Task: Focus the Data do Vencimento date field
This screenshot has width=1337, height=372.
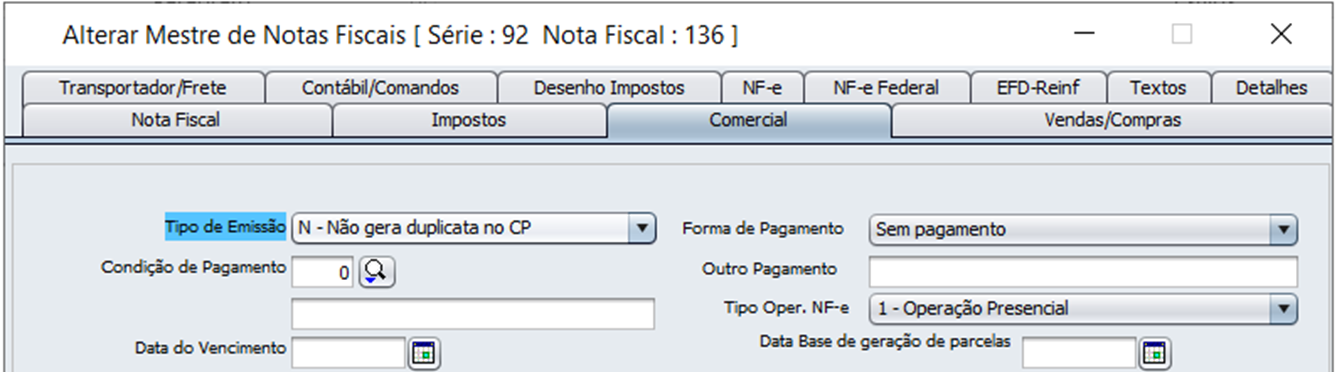Action: pos(348,353)
